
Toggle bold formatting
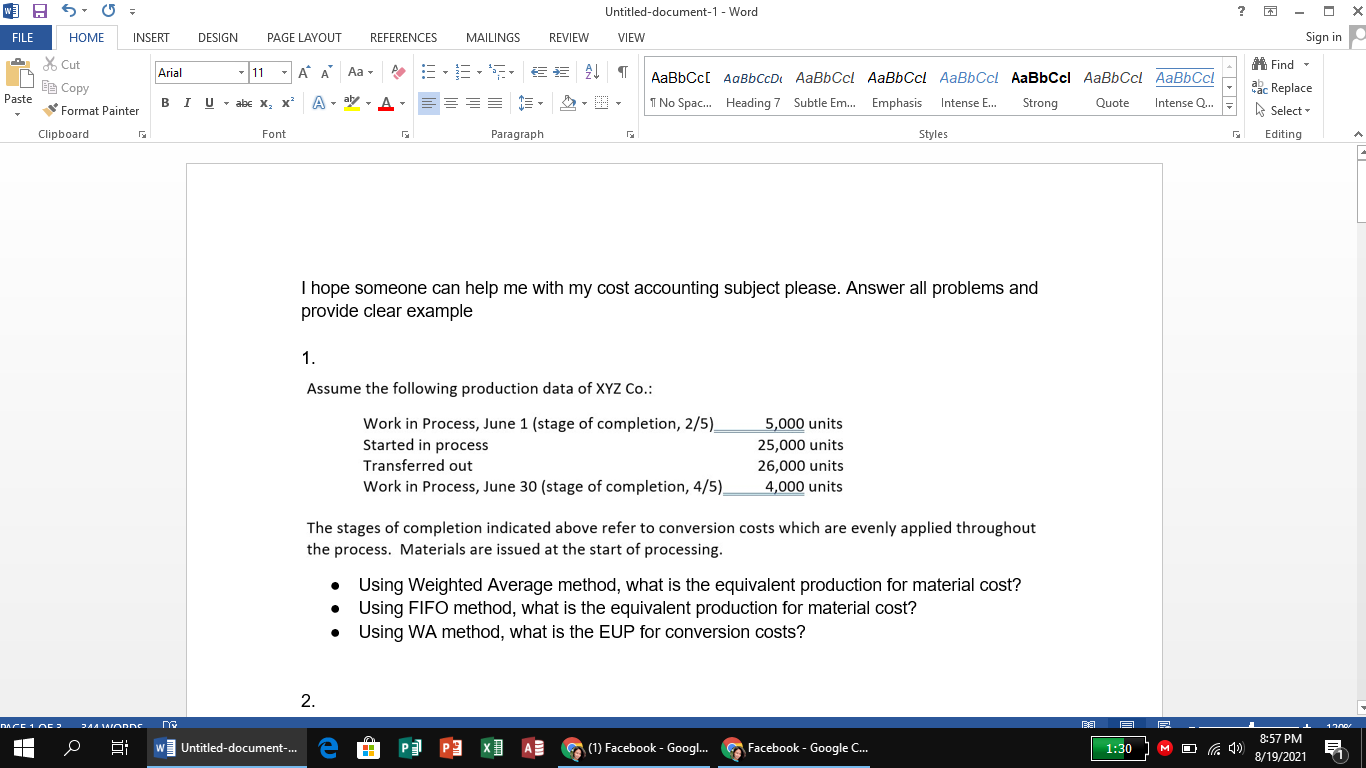(164, 102)
